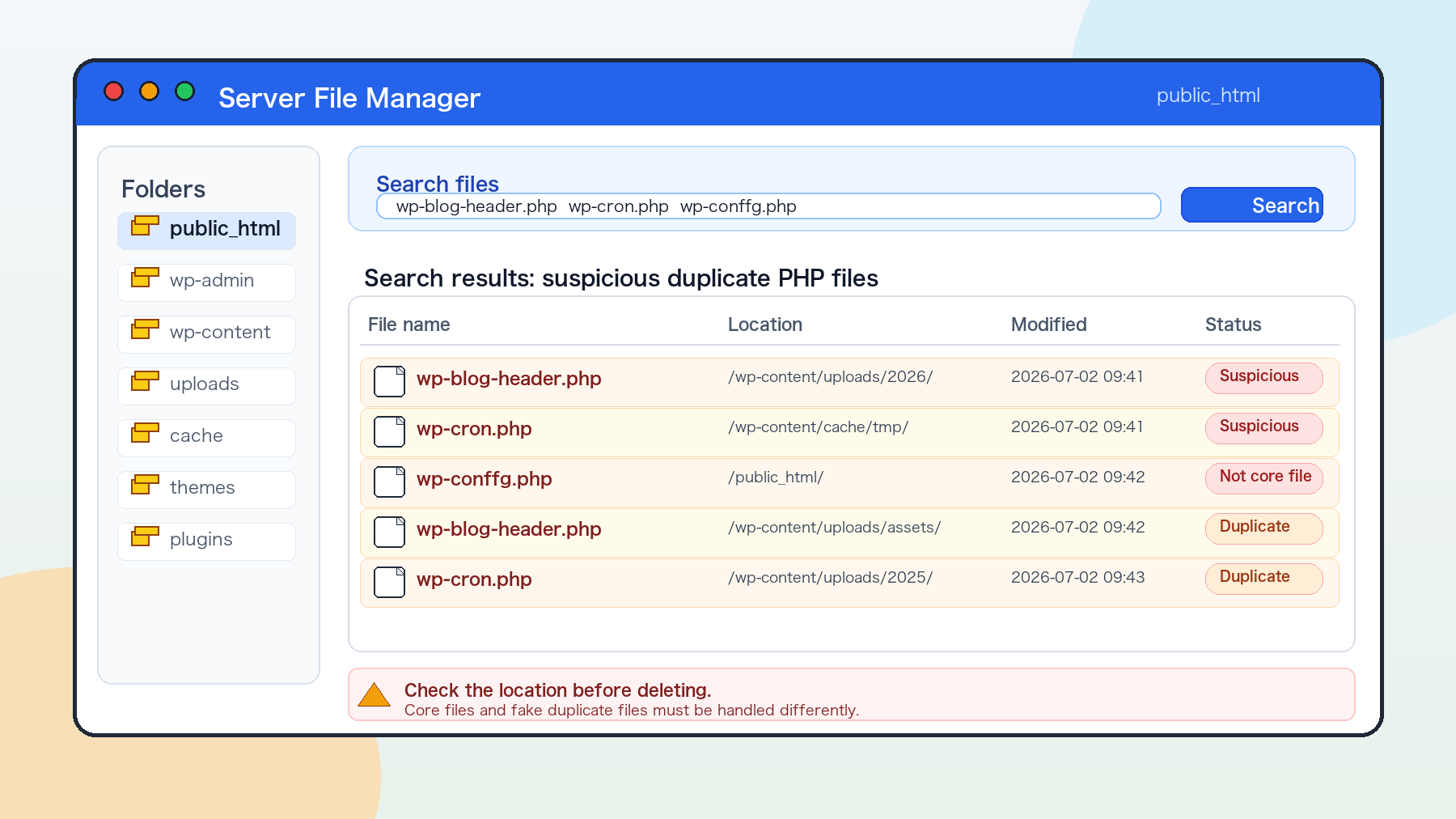1456x819 pixels.
Task: Select wp-cron.php in /wp-content/uploads/2025/
Action: tap(474, 579)
